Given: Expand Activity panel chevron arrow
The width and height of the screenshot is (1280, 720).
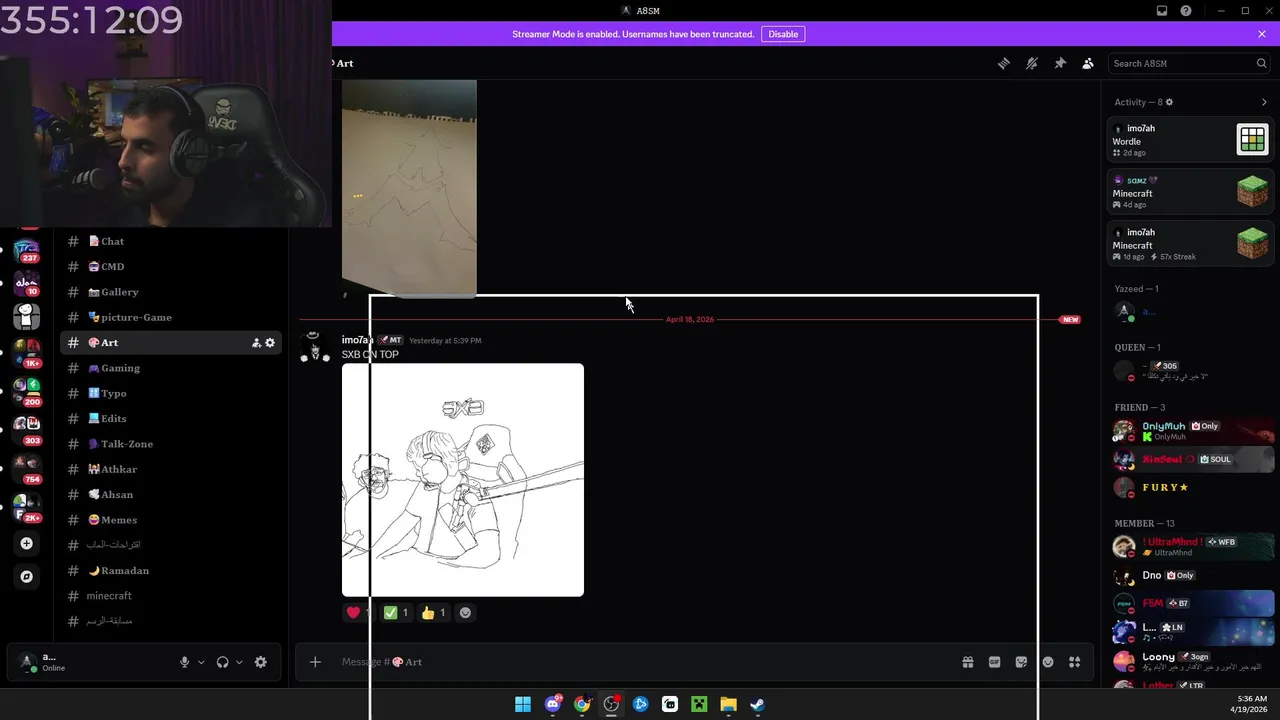Looking at the screenshot, I should 1264,102.
